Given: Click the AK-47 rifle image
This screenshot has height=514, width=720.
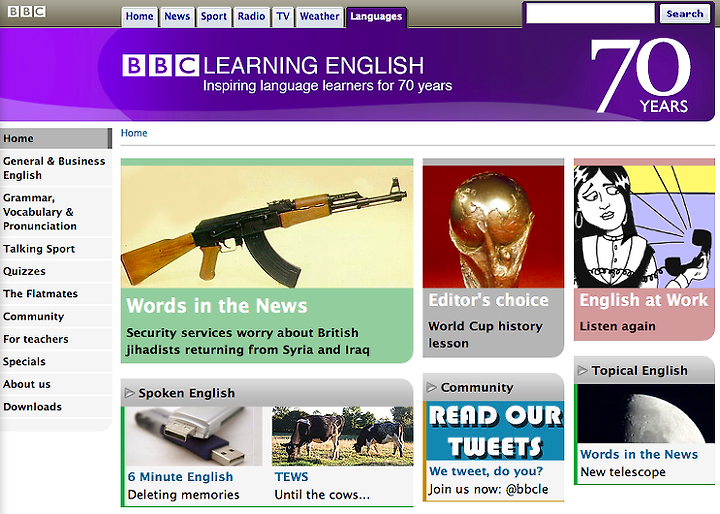Looking at the screenshot, I should click(x=267, y=227).
